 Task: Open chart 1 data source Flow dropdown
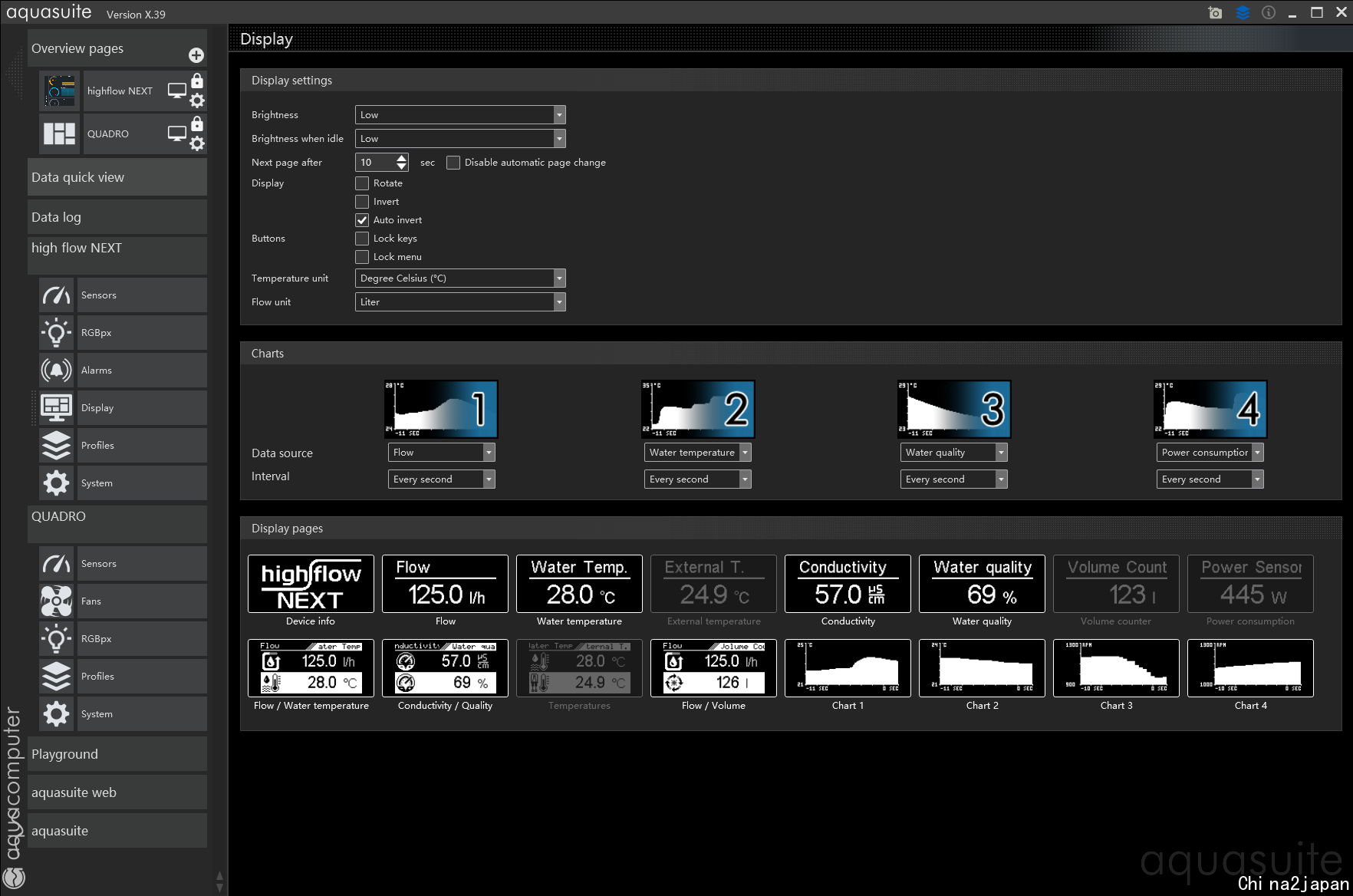tap(441, 453)
